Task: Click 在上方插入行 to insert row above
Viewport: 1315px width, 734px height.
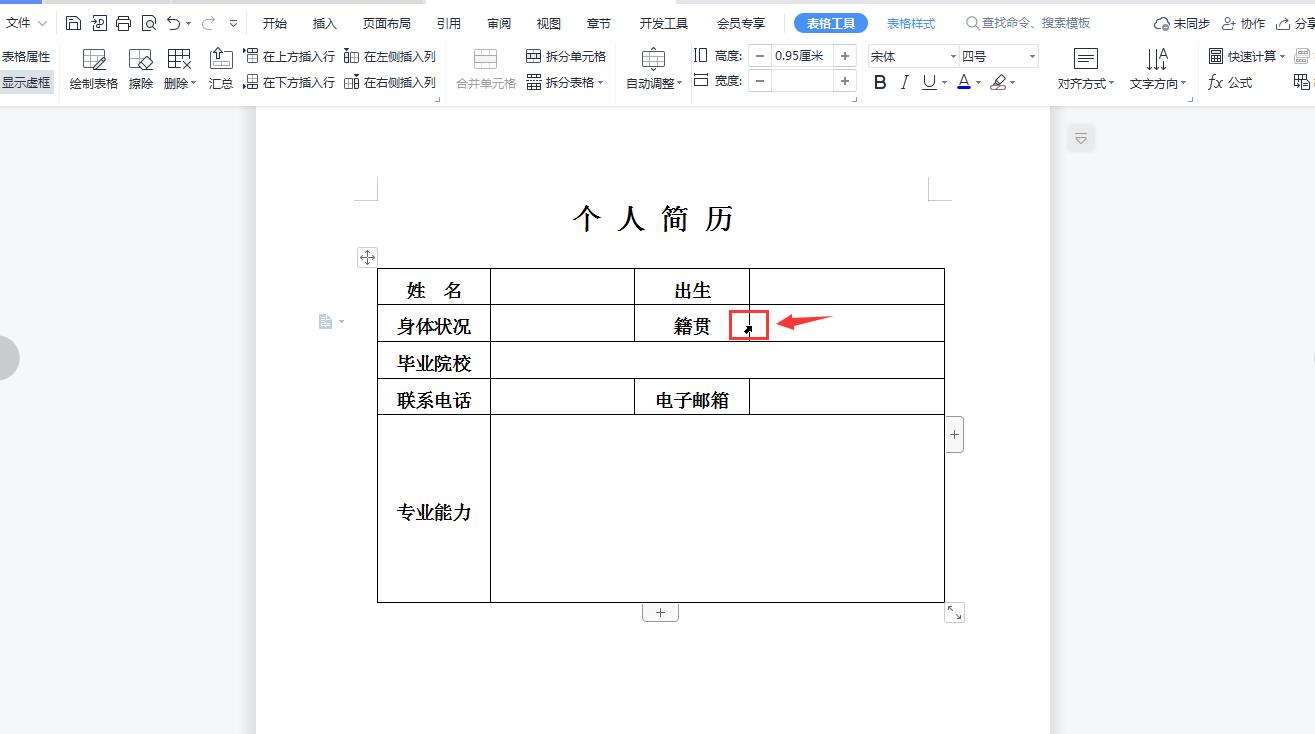Action: [290, 56]
